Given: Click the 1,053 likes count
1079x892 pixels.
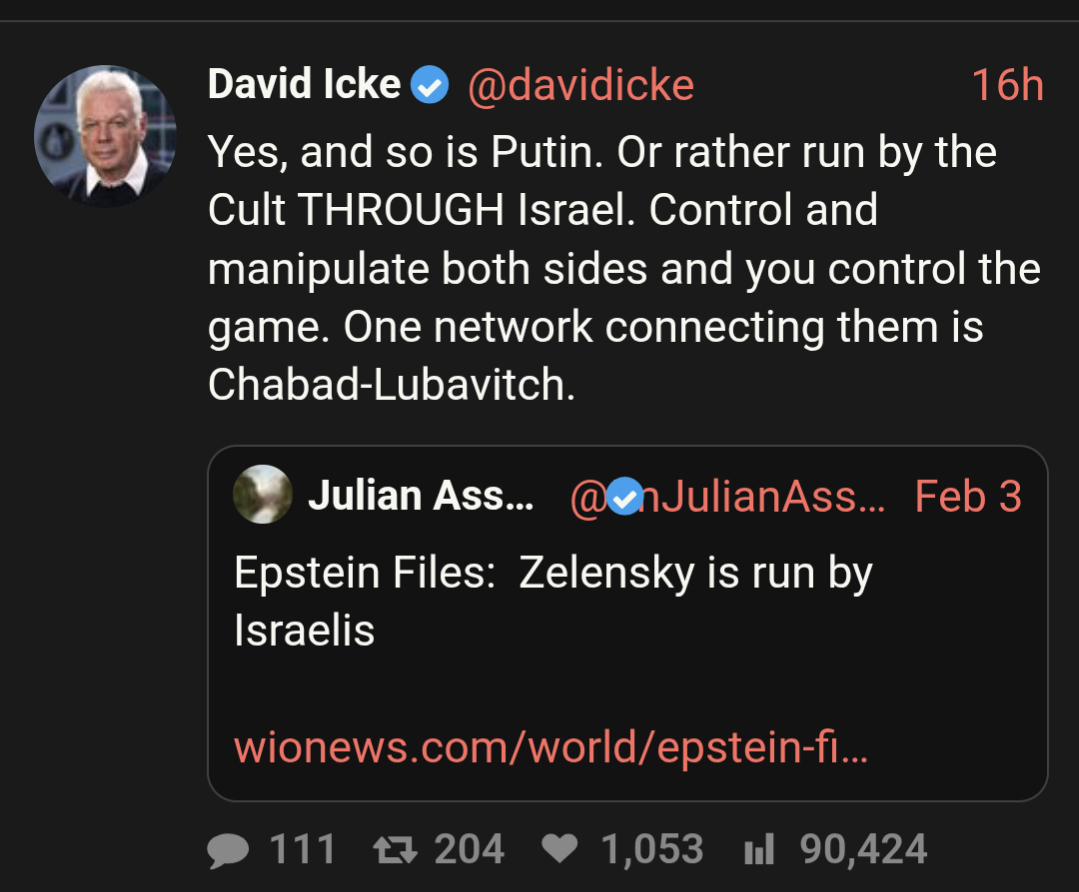Looking at the screenshot, I should point(652,851).
